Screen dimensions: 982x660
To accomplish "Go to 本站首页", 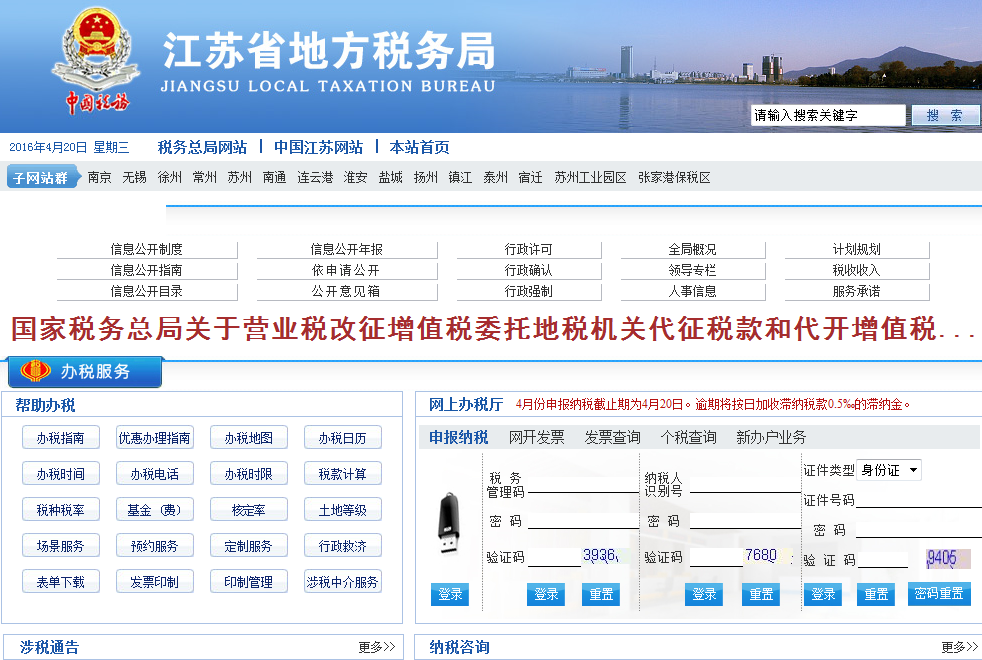I will coord(419,147).
